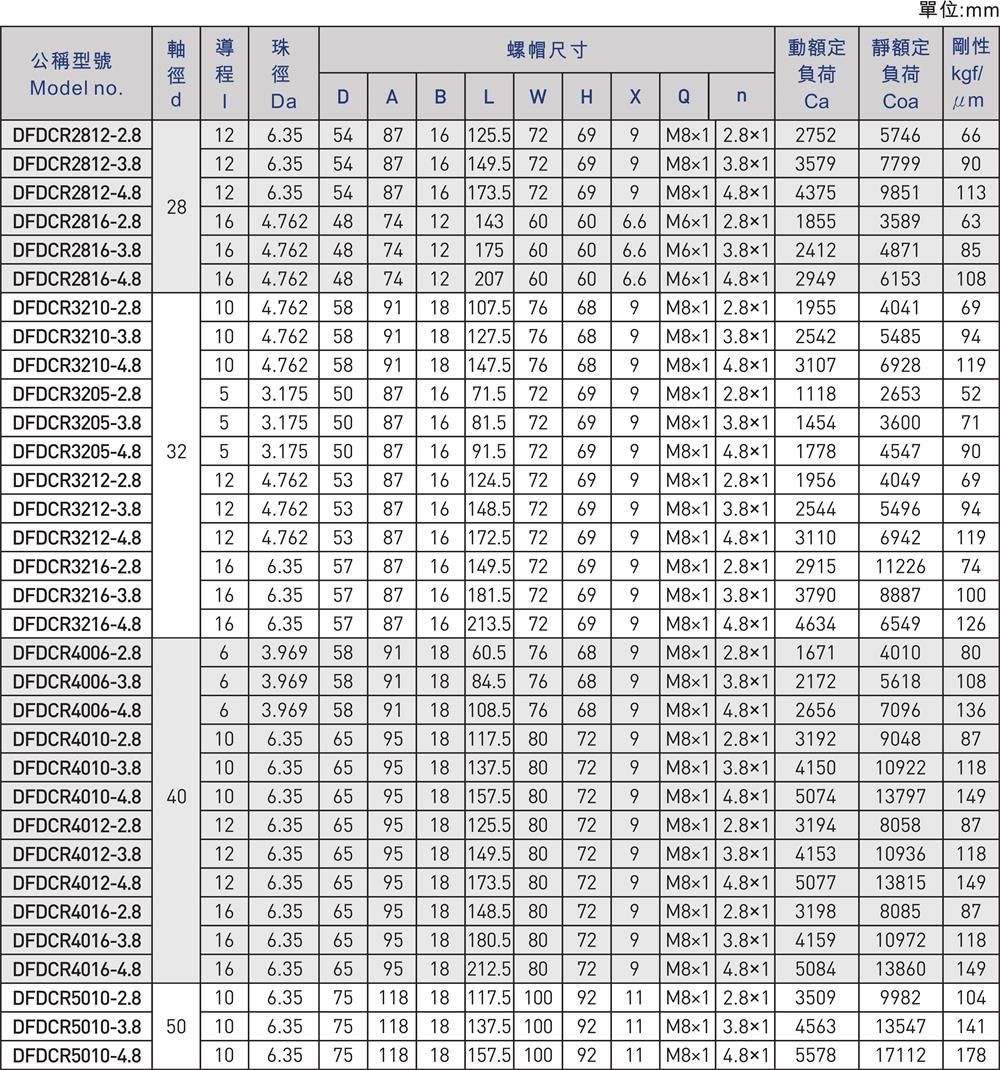Screen dimensions: 1000x1070
Task: Select the Da ball diameter column header
Action: [283, 74]
